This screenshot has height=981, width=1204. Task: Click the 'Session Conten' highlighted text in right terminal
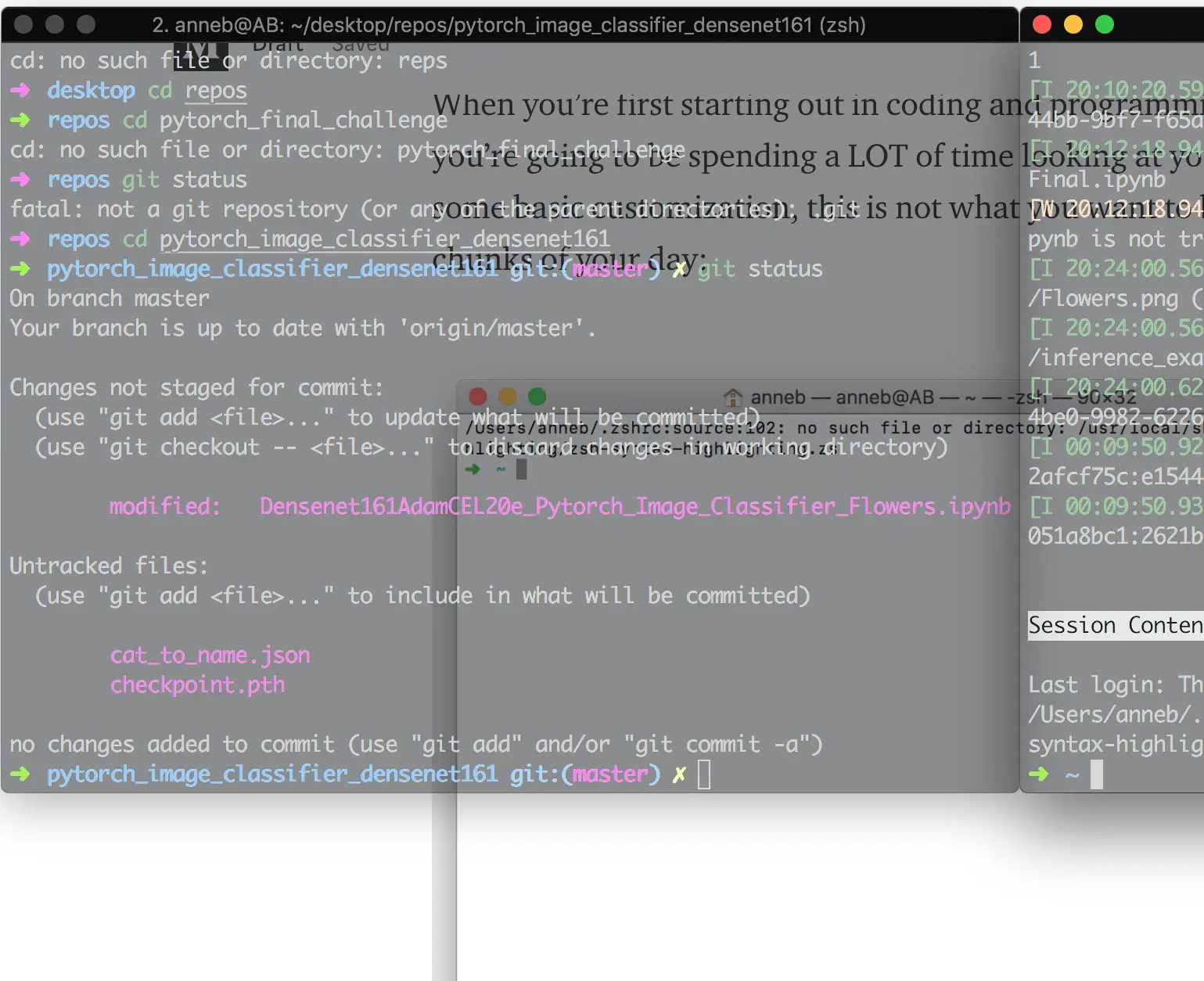pos(1116,625)
